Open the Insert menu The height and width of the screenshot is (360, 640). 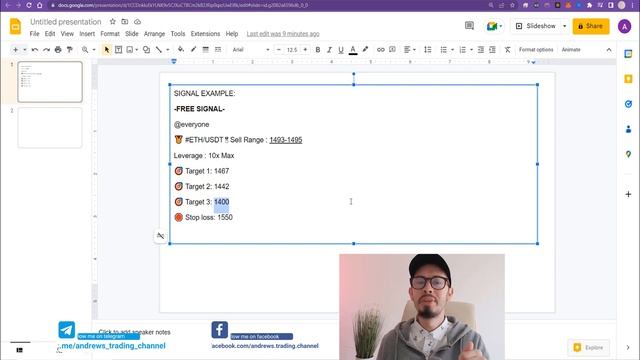pos(87,34)
